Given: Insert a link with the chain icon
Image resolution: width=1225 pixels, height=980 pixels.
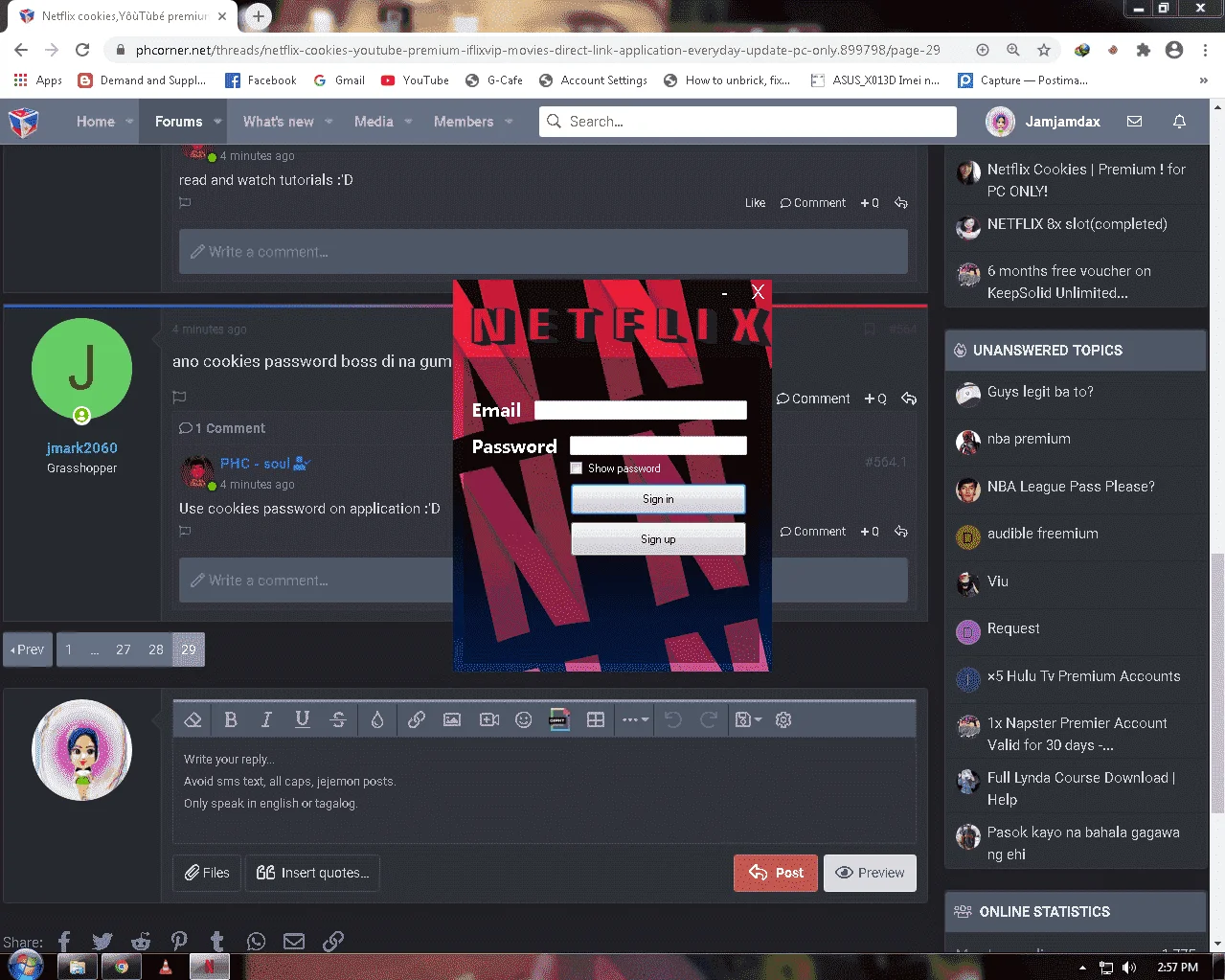Looking at the screenshot, I should pos(417,719).
